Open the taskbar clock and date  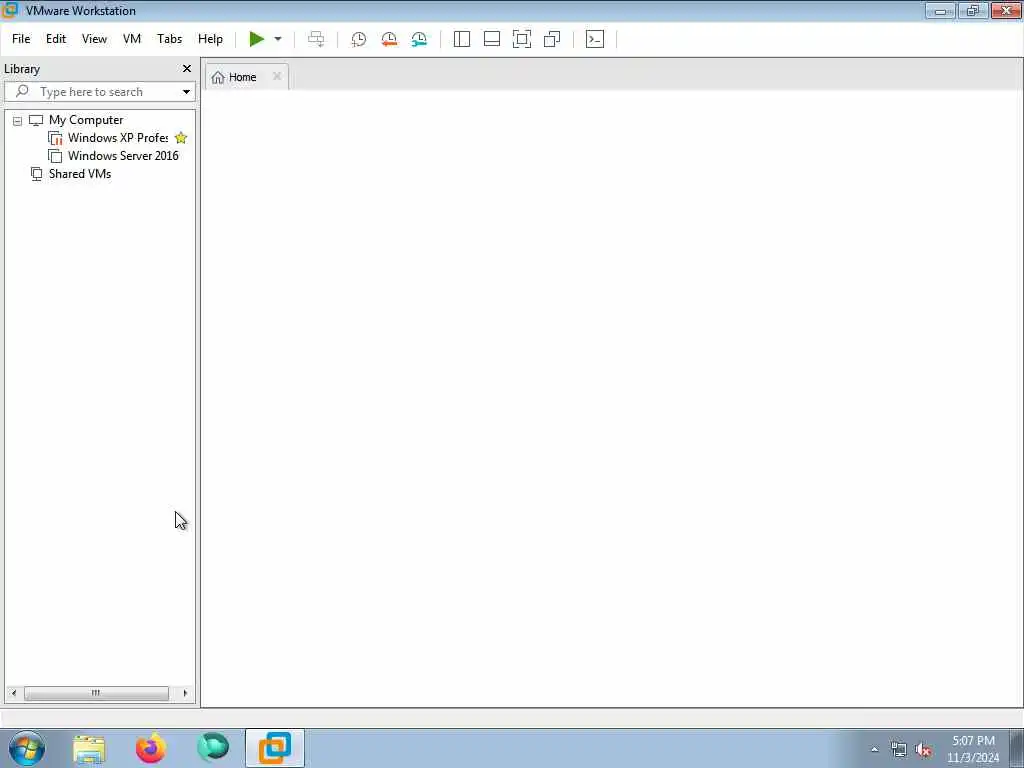click(973, 749)
